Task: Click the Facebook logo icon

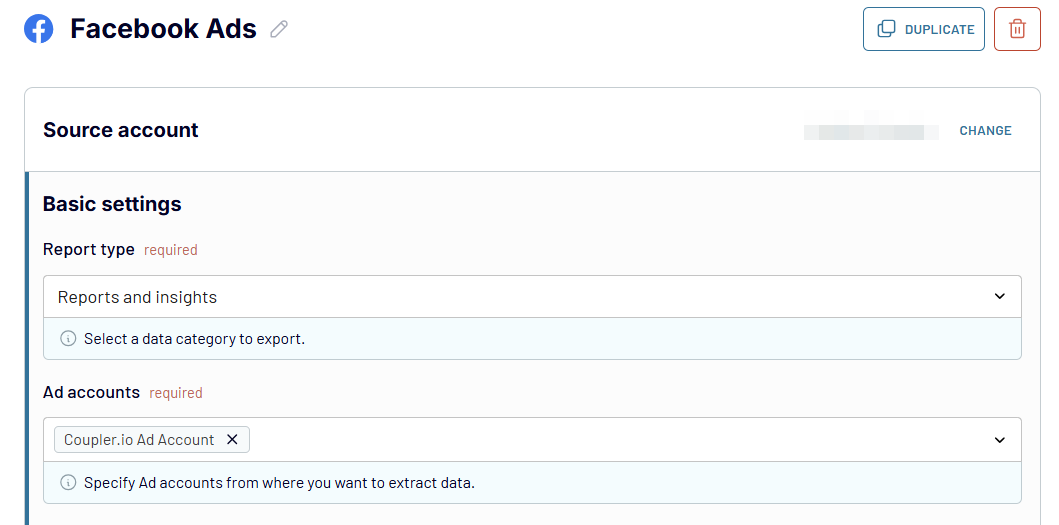Action: click(x=38, y=29)
